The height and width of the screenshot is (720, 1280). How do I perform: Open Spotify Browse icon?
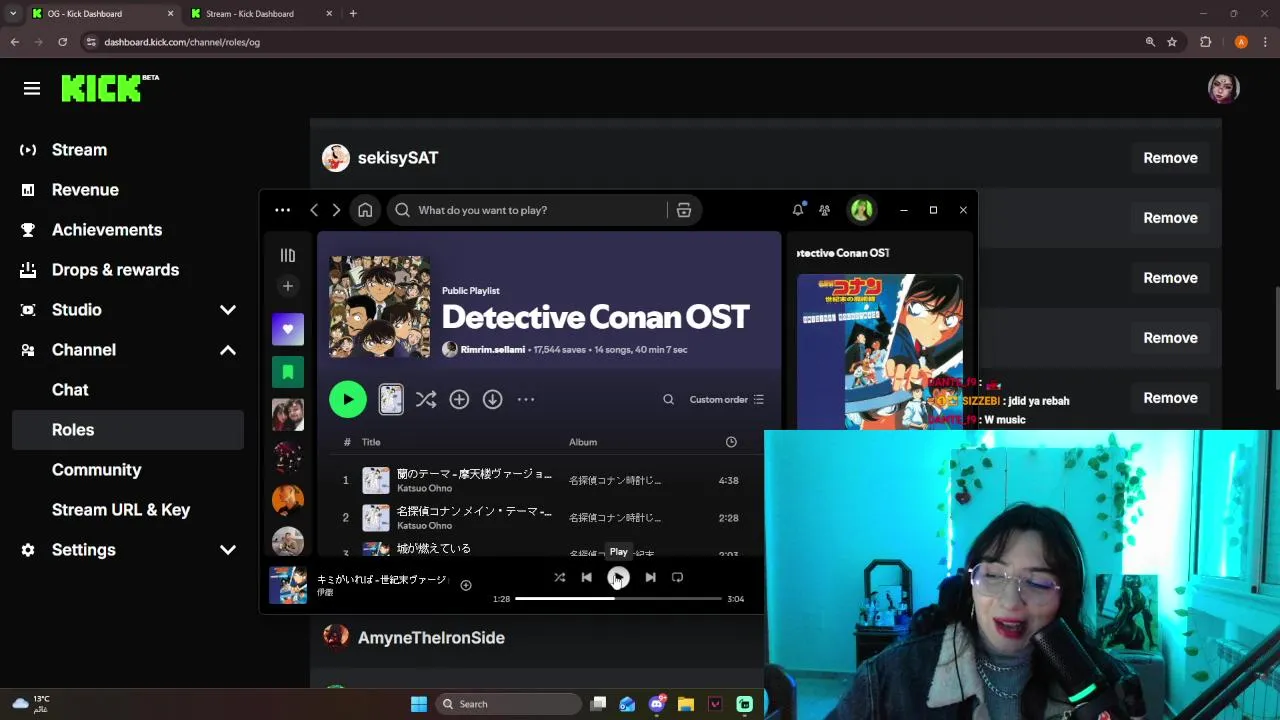(x=684, y=210)
